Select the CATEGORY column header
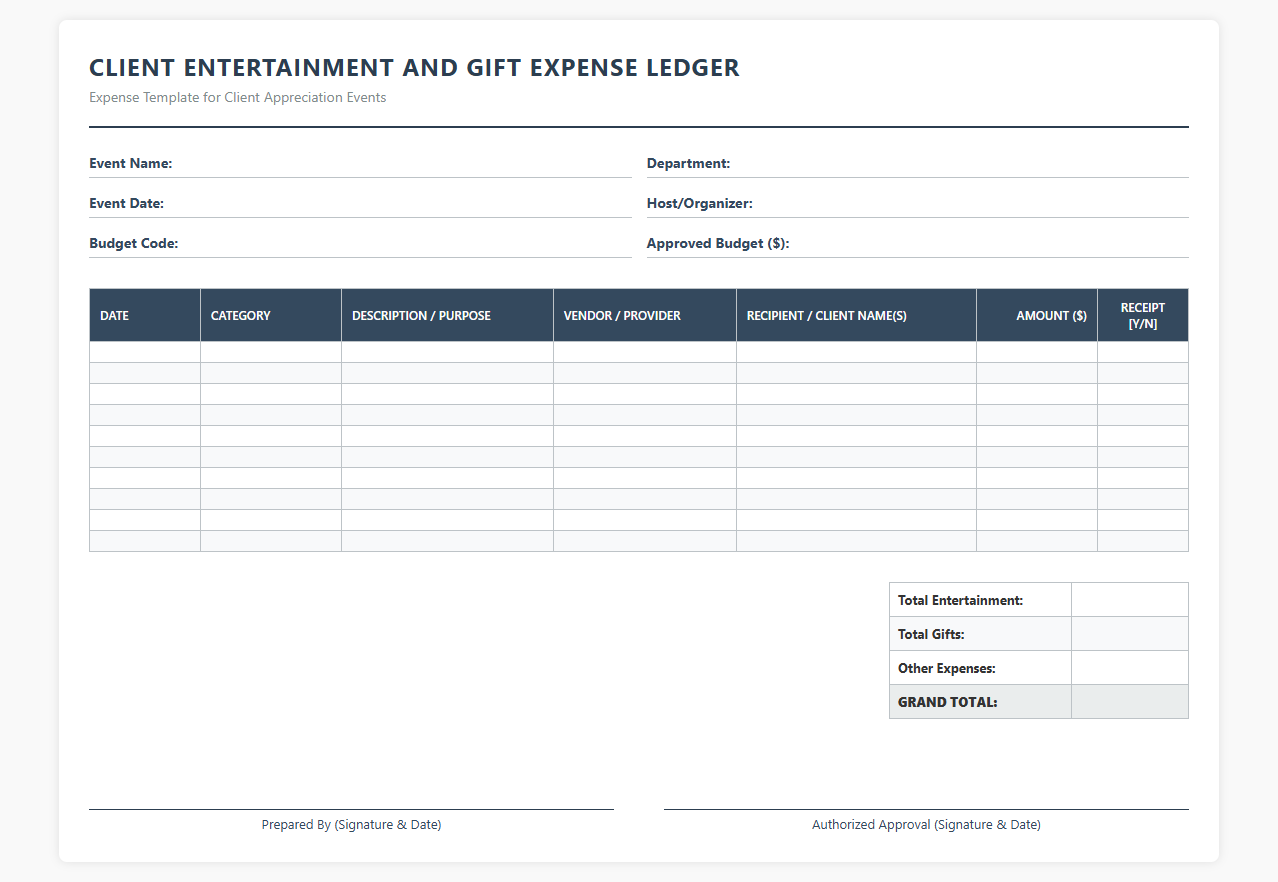The width and height of the screenshot is (1278, 882). pos(271,315)
